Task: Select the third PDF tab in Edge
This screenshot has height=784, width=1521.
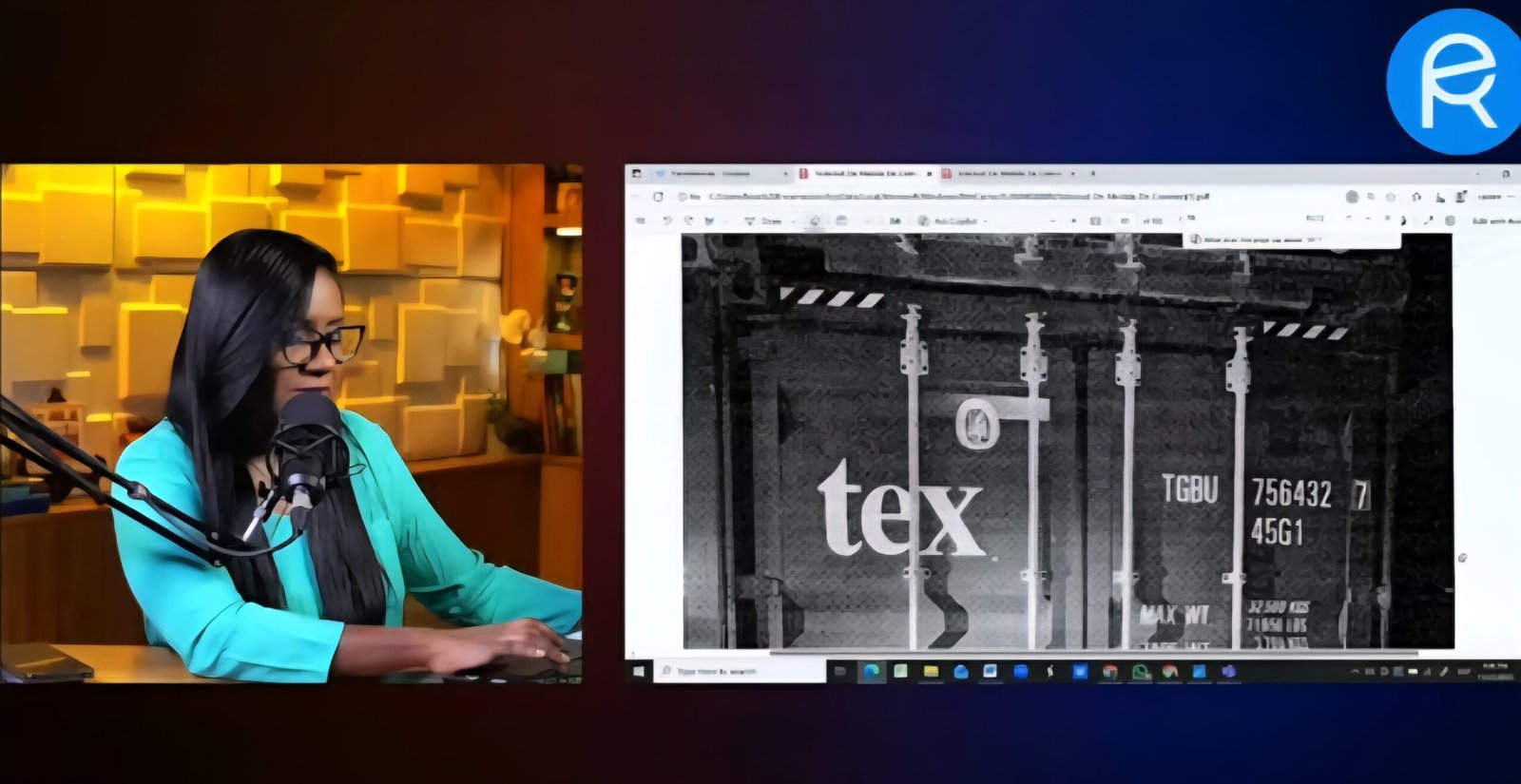Action: [x=1008, y=174]
